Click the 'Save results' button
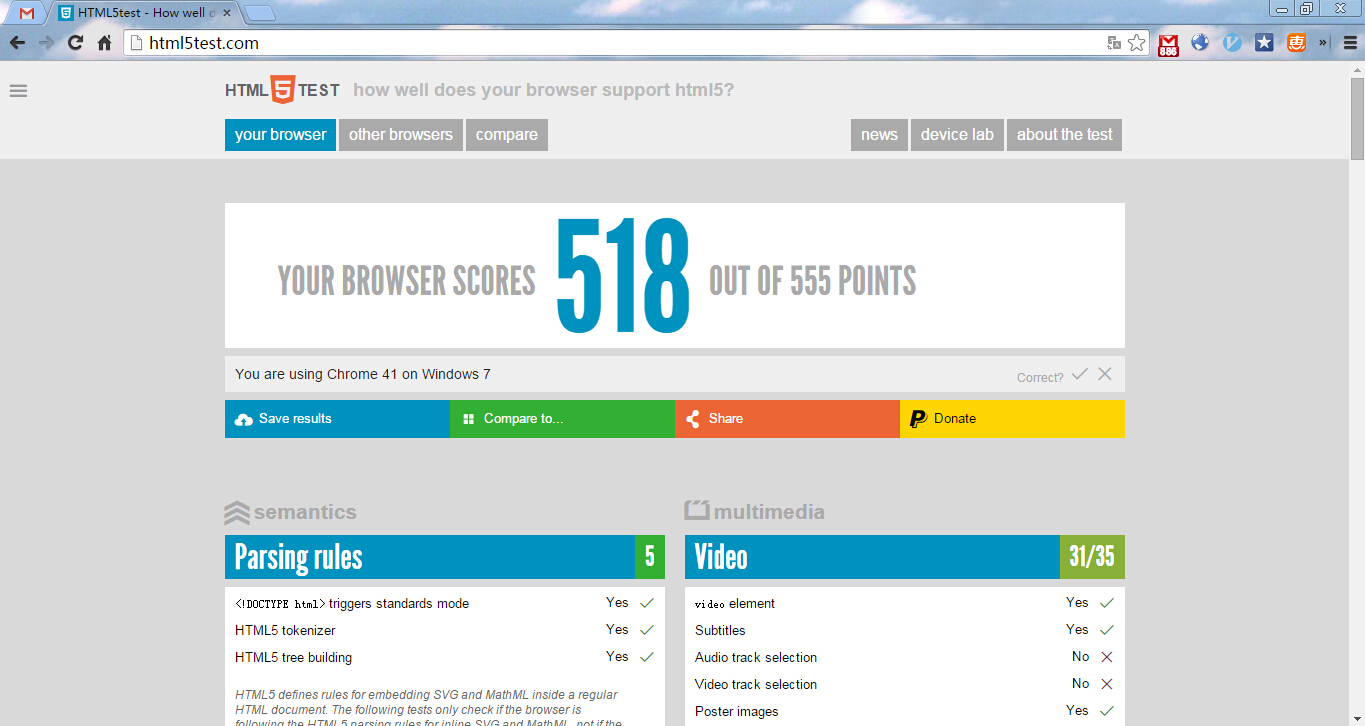1365x726 pixels. 337,419
